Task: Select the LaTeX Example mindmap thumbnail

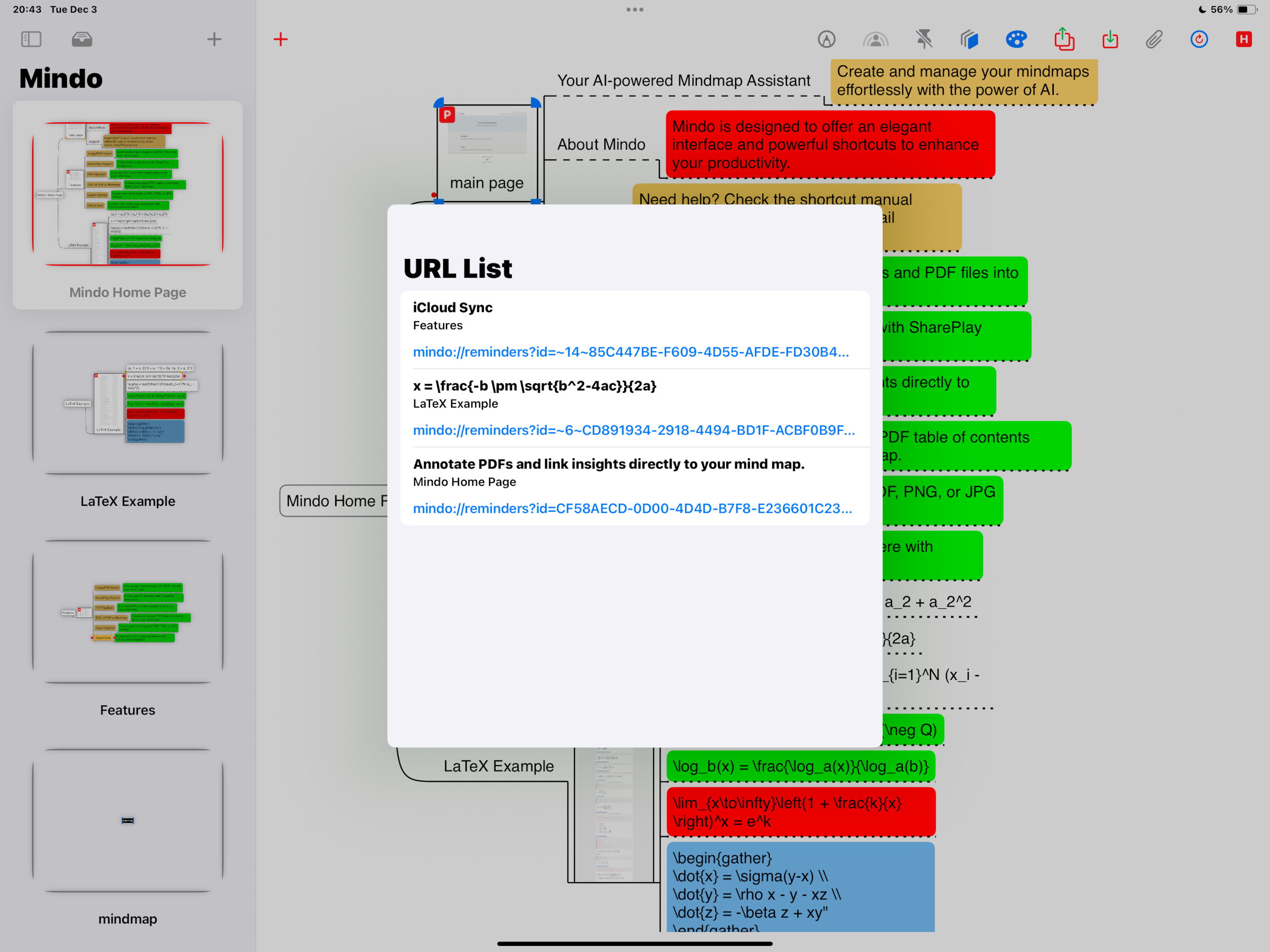Action: 127,403
